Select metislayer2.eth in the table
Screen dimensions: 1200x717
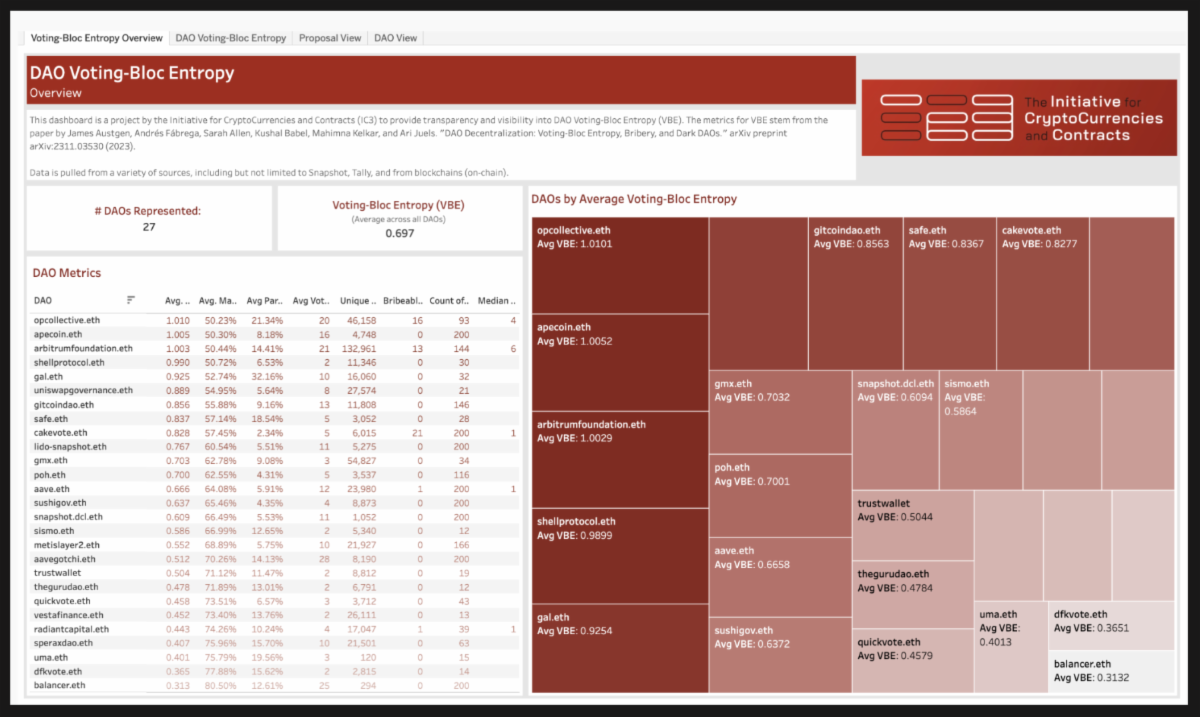66,545
